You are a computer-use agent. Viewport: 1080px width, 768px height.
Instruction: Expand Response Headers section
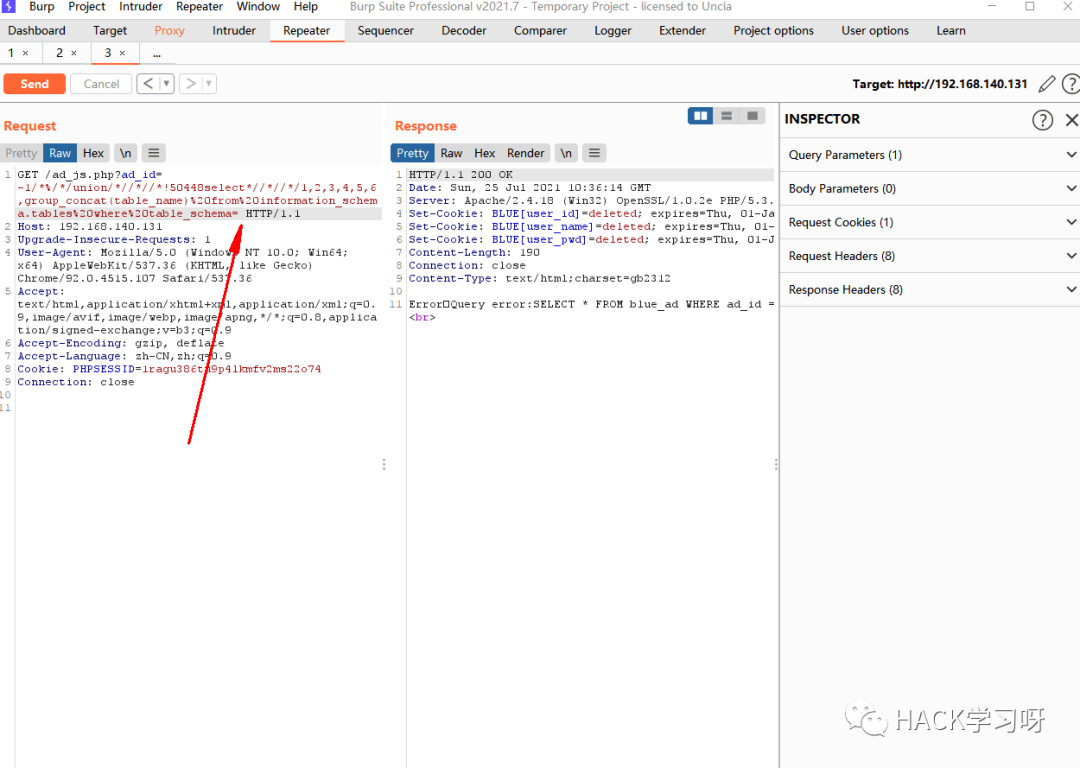[930, 290]
